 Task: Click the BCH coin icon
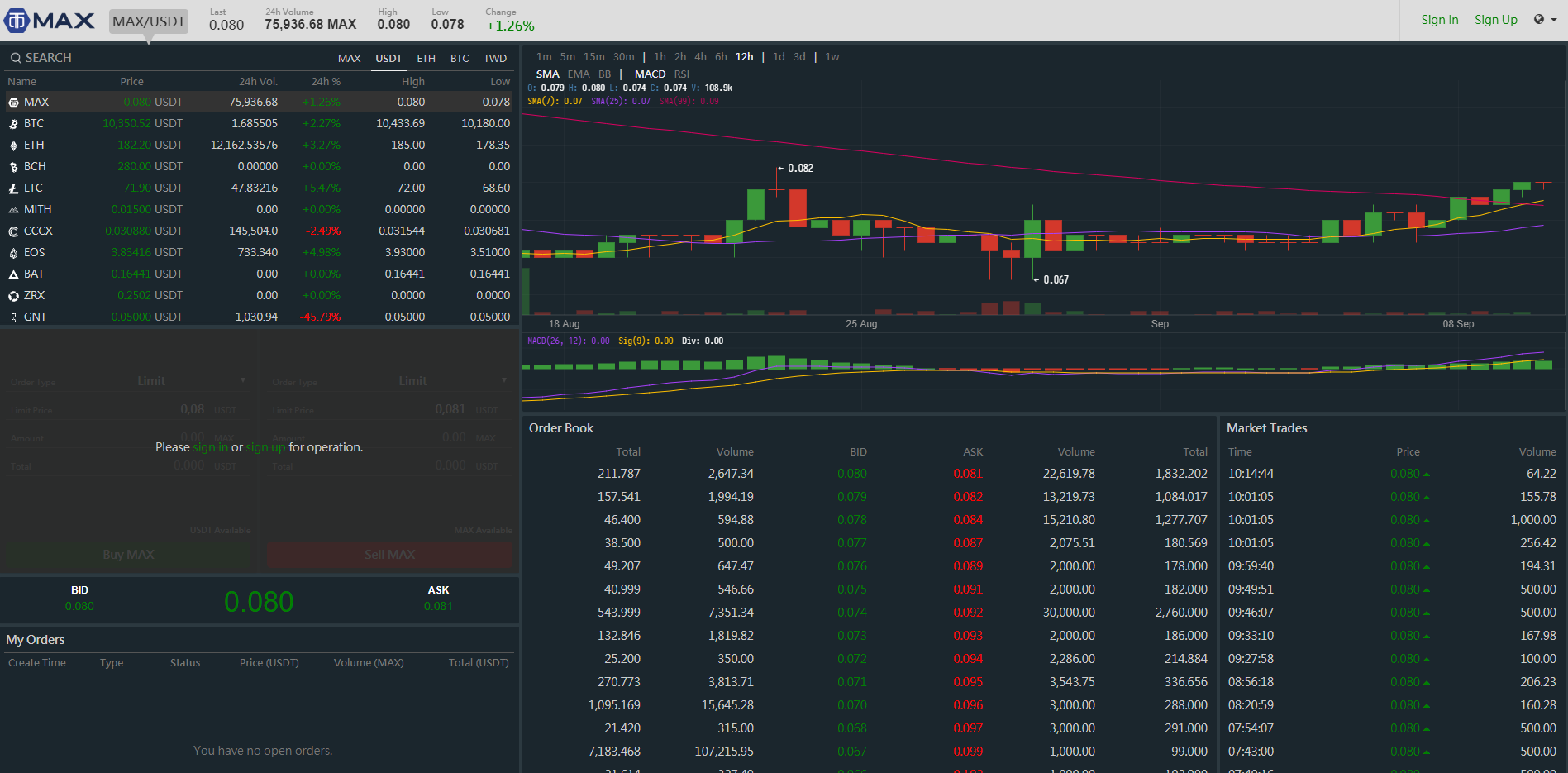click(x=13, y=167)
